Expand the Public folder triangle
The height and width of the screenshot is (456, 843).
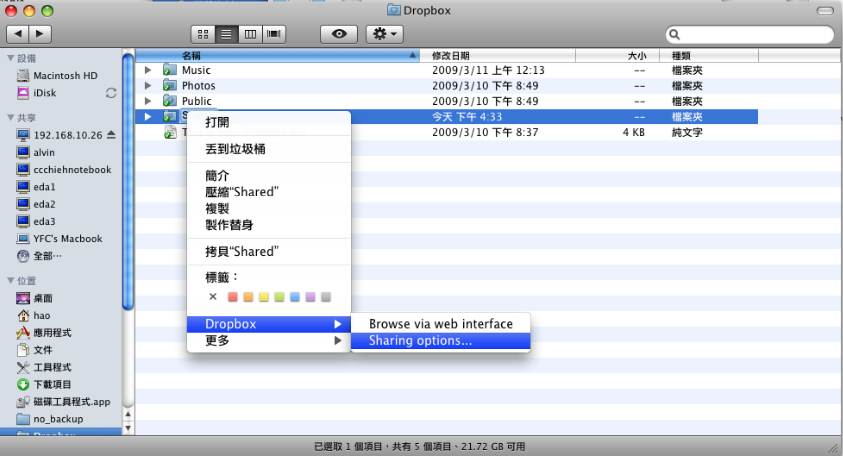pyautogui.click(x=148, y=101)
